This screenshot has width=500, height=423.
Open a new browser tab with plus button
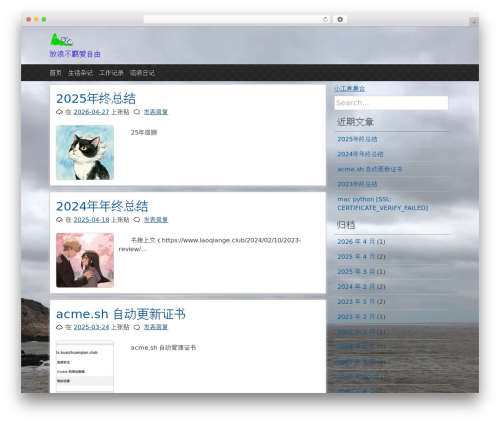pos(474,22)
